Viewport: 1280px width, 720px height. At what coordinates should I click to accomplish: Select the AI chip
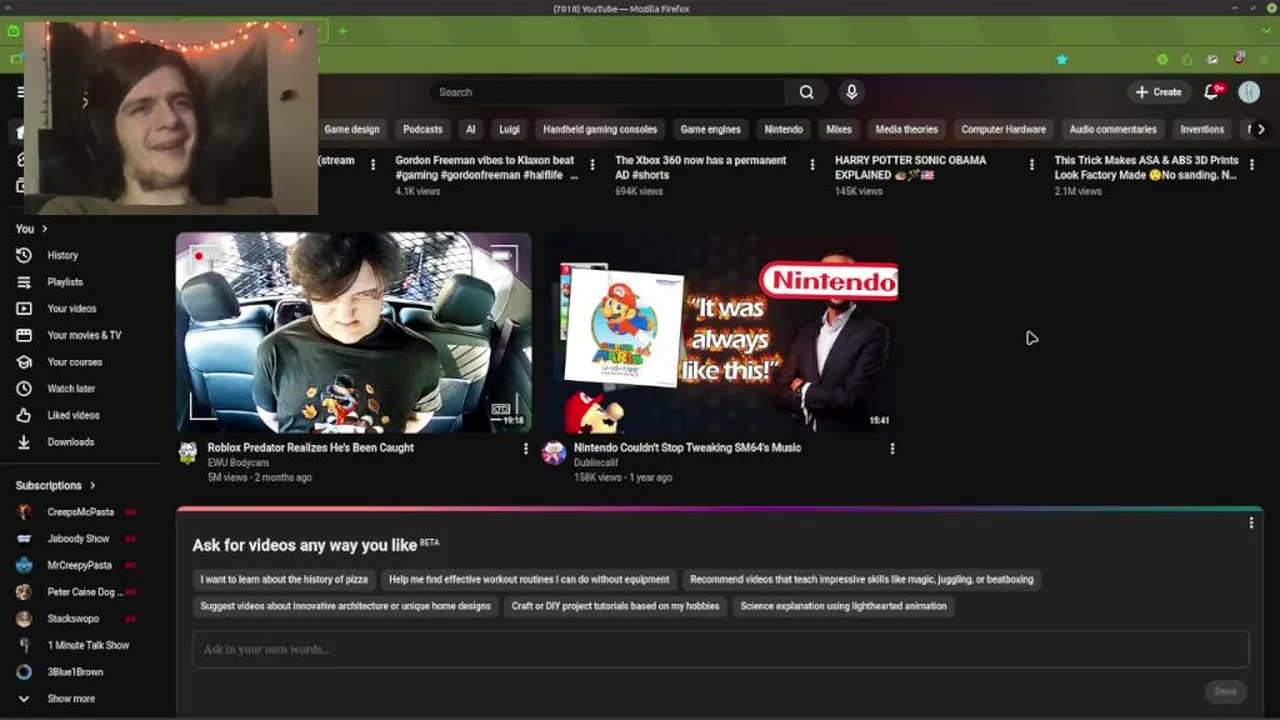(470, 129)
